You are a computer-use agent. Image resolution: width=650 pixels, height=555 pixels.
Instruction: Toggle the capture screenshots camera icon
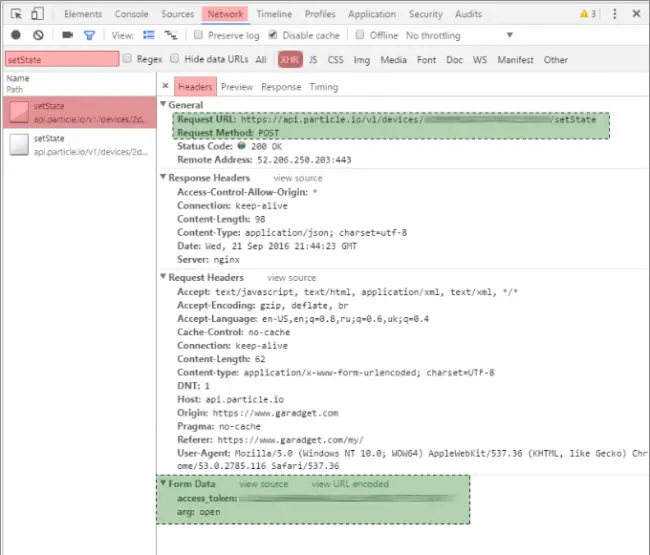[x=67, y=35]
